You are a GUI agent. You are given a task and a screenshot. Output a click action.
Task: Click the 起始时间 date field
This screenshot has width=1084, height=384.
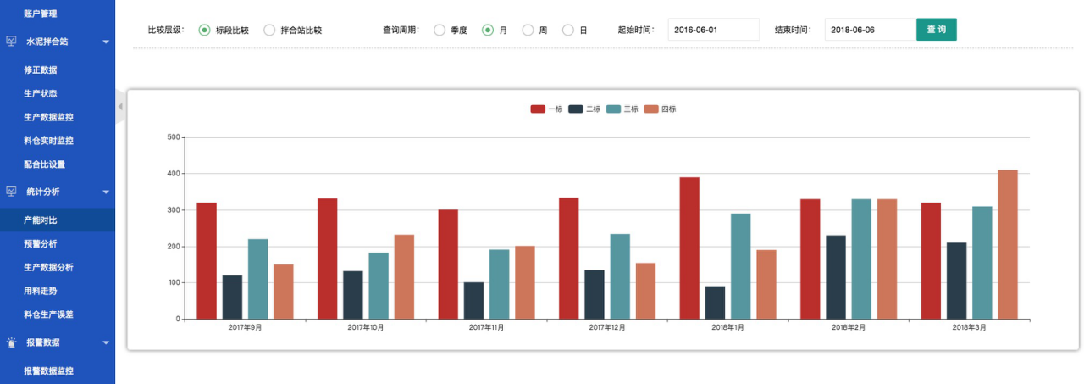(713, 30)
